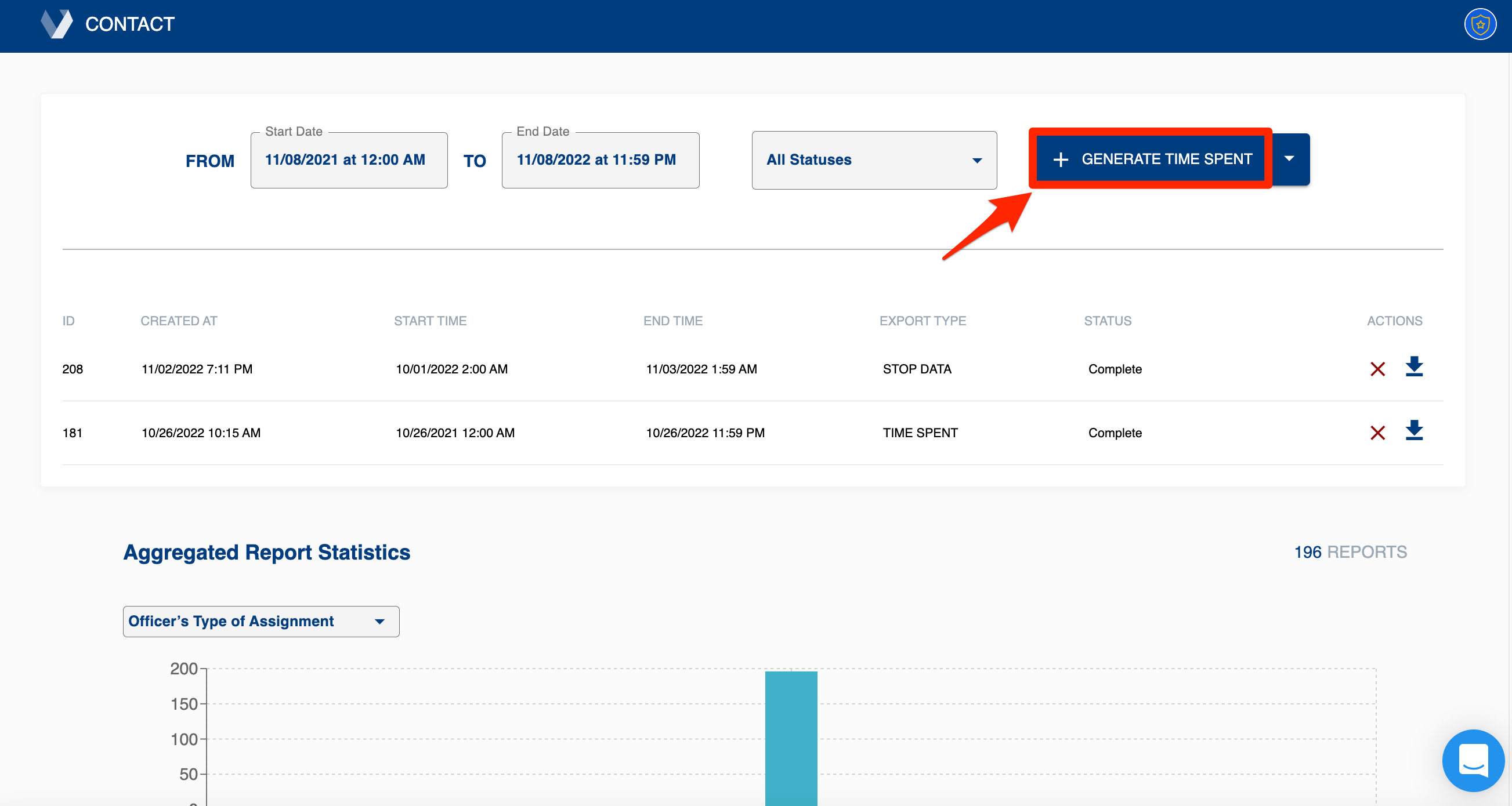Open the admin badge icon top right
The height and width of the screenshot is (806, 1512).
[x=1480, y=23]
